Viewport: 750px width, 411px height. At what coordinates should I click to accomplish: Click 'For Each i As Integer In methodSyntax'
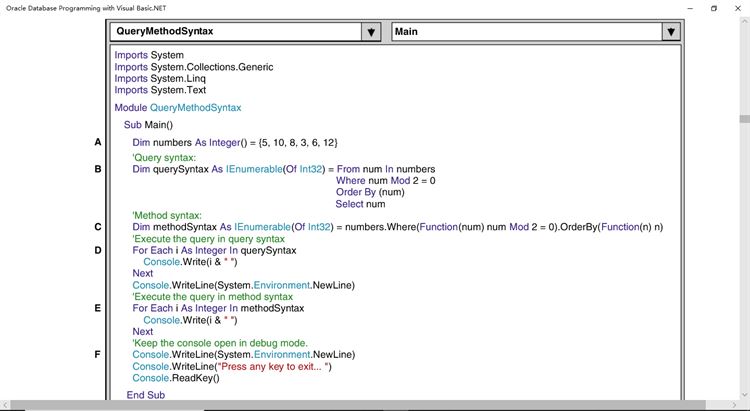218,308
